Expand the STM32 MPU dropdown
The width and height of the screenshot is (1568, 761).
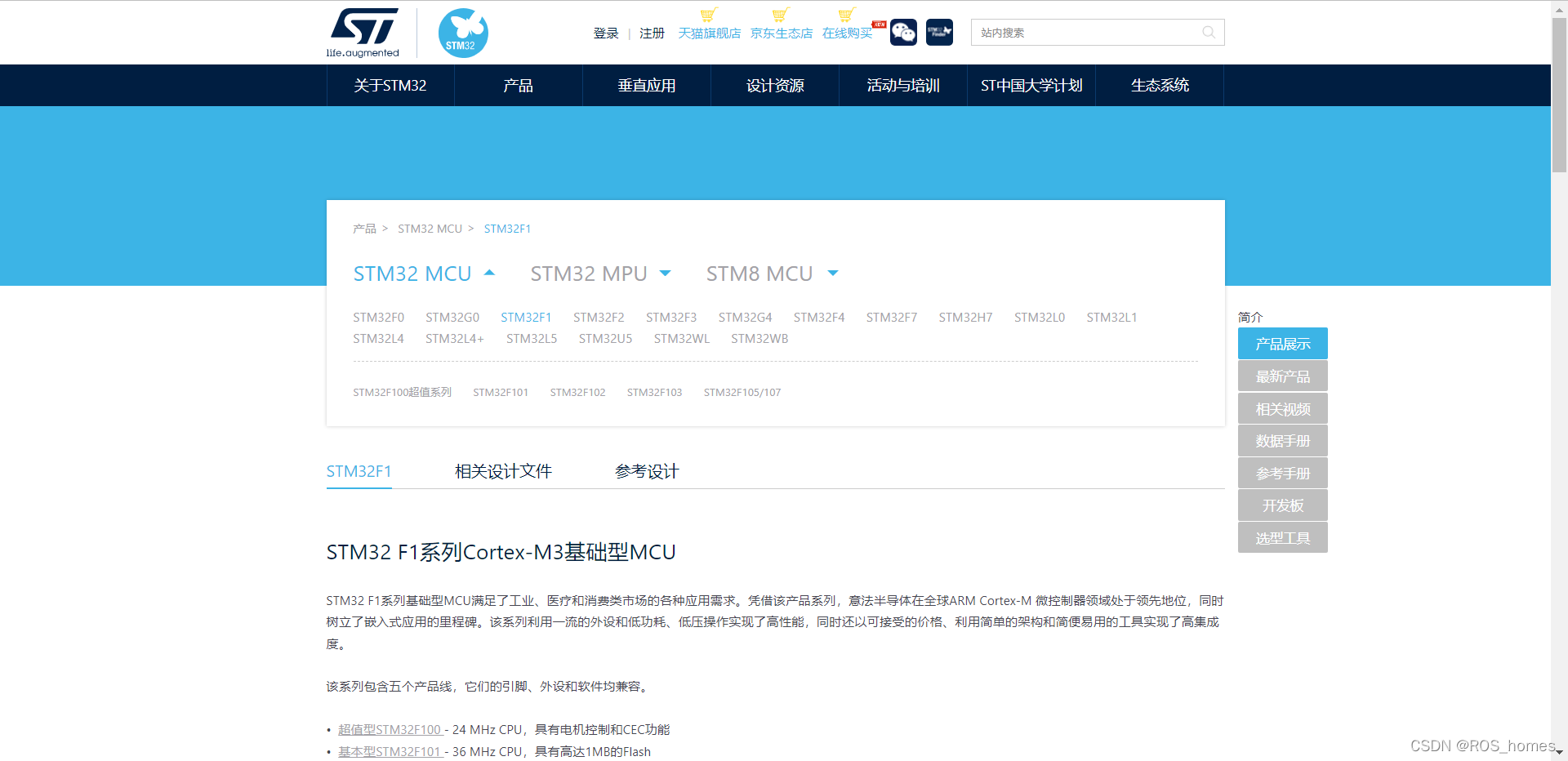(x=600, y=274)
